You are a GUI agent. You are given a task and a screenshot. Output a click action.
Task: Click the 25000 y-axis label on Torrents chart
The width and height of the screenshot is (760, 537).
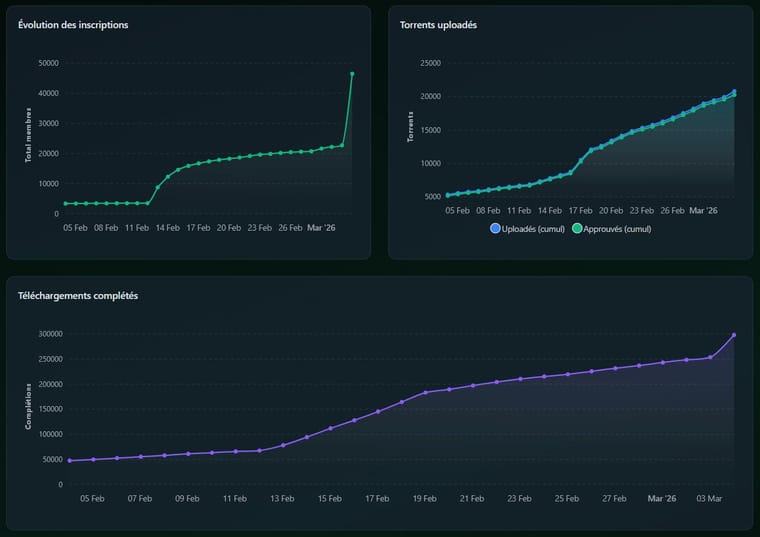[x=430, y=63]
